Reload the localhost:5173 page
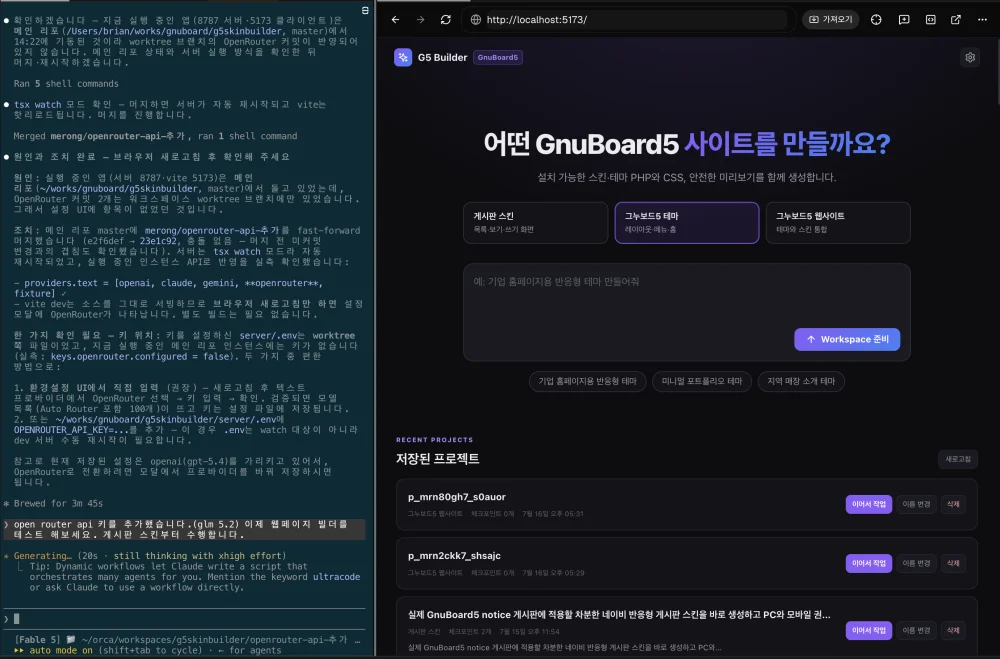This screenshot has width=1000, height=659. (x=446, y=20)
